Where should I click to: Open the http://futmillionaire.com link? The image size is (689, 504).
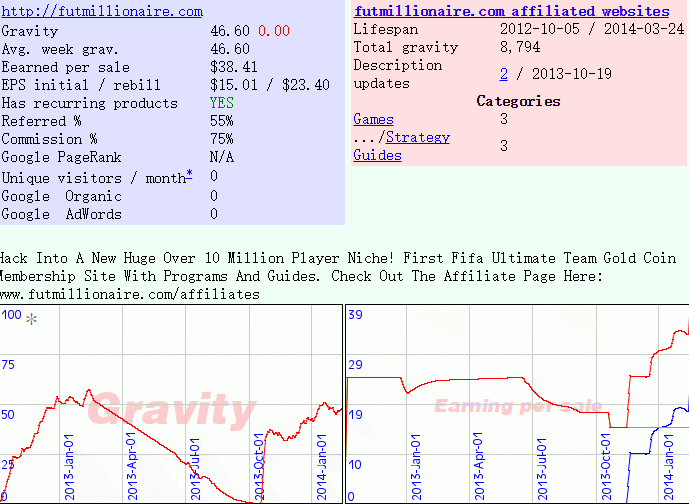(102, 11)
